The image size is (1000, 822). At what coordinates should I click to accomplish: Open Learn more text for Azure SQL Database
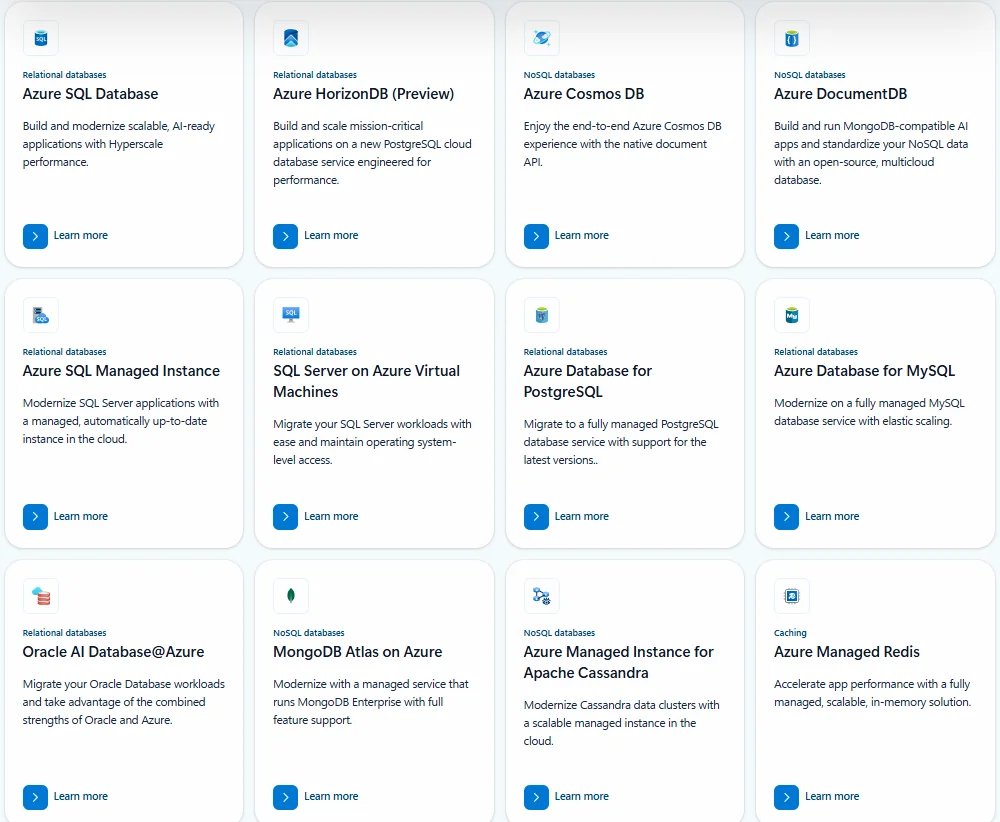(80, 235)
